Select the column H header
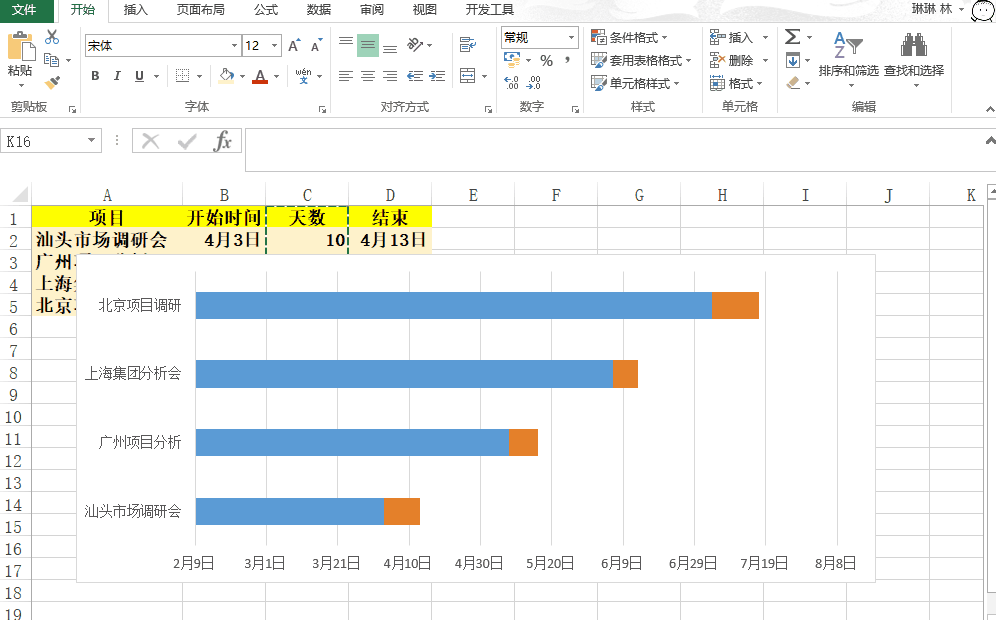This screenshot has width=996, height=620. (x=722, y=195)
